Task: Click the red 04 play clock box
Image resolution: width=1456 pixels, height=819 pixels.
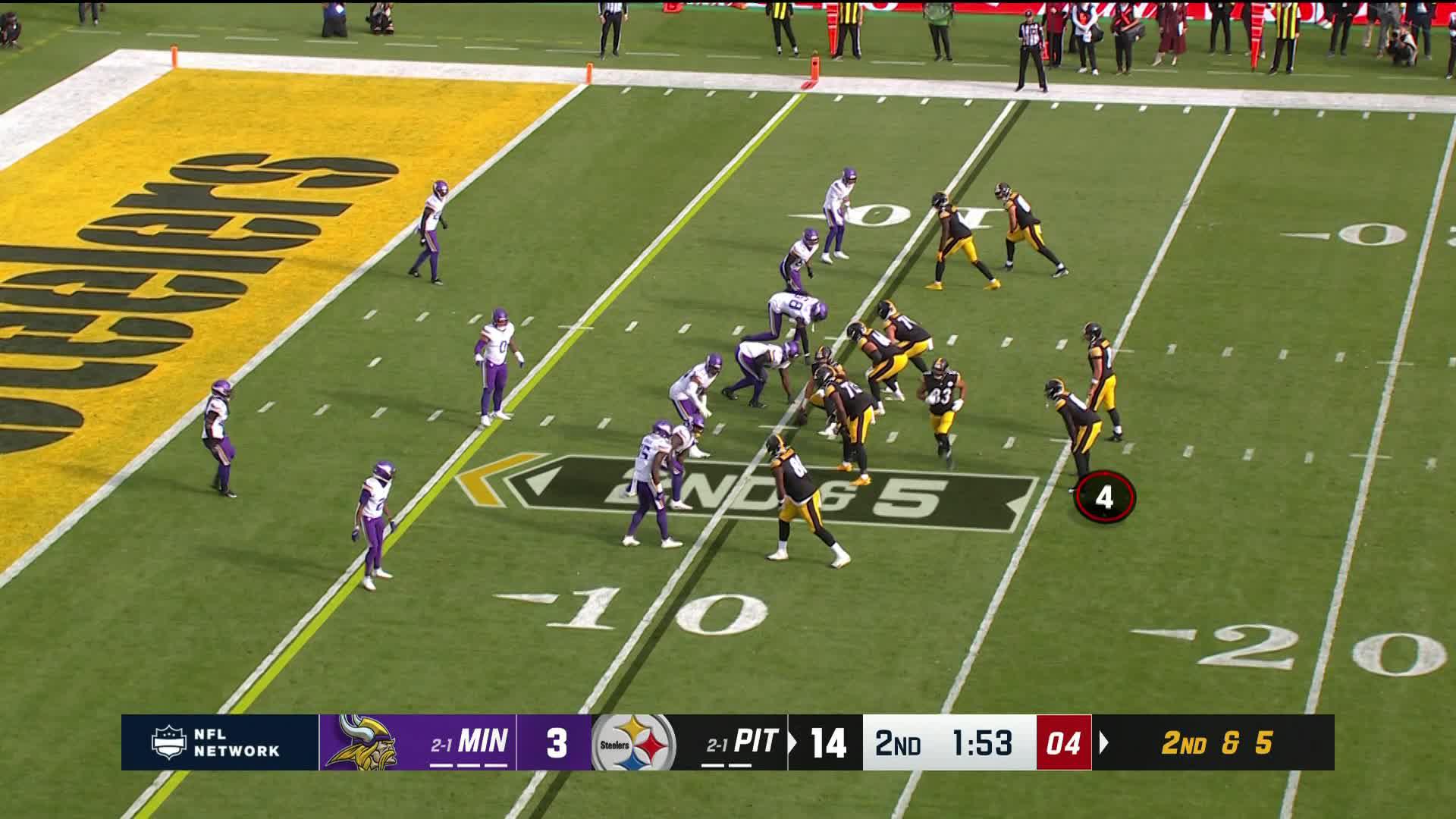Action: 1063,743
